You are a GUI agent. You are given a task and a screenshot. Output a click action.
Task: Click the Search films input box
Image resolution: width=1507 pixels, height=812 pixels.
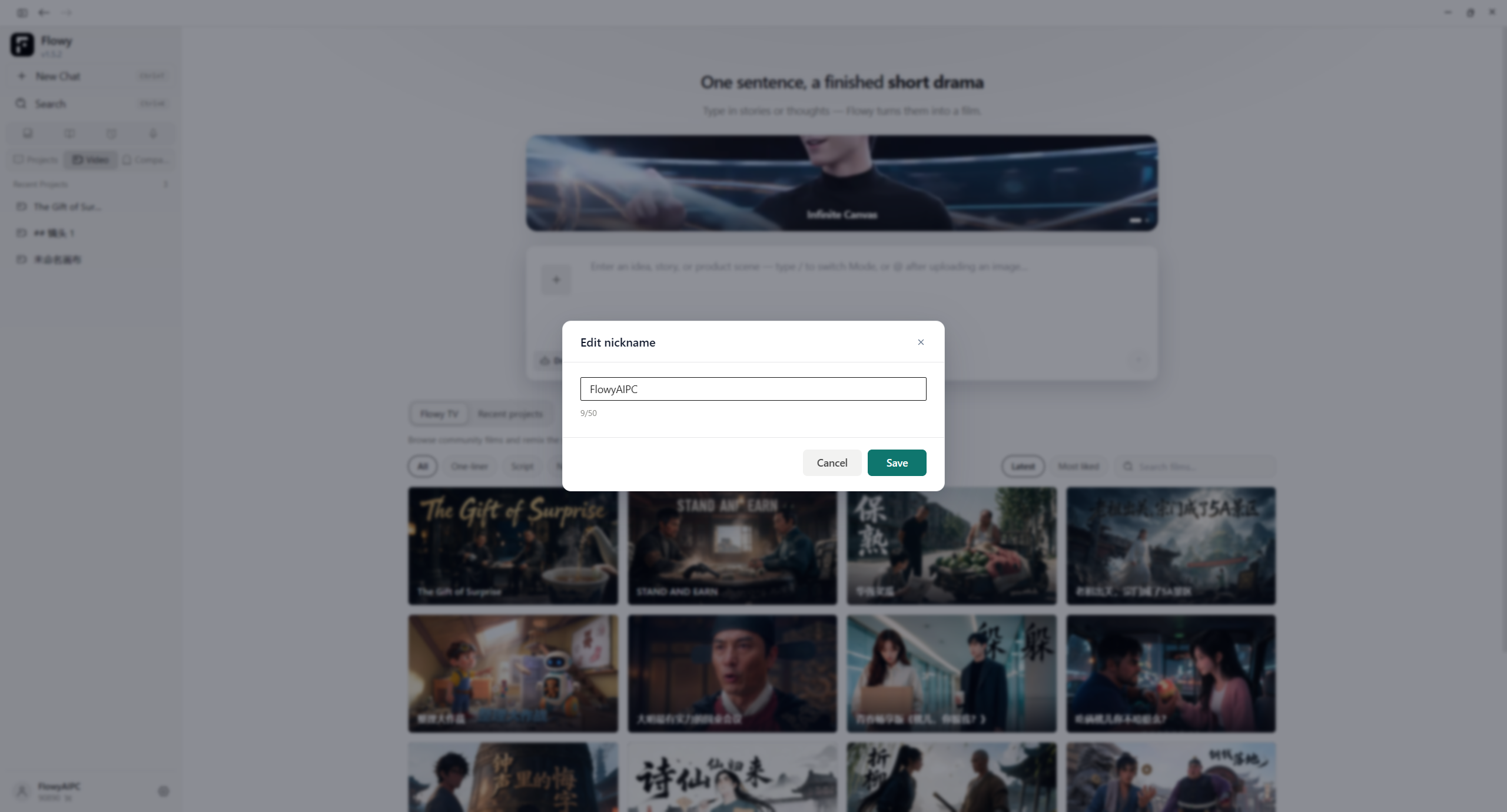(1195, 466)
